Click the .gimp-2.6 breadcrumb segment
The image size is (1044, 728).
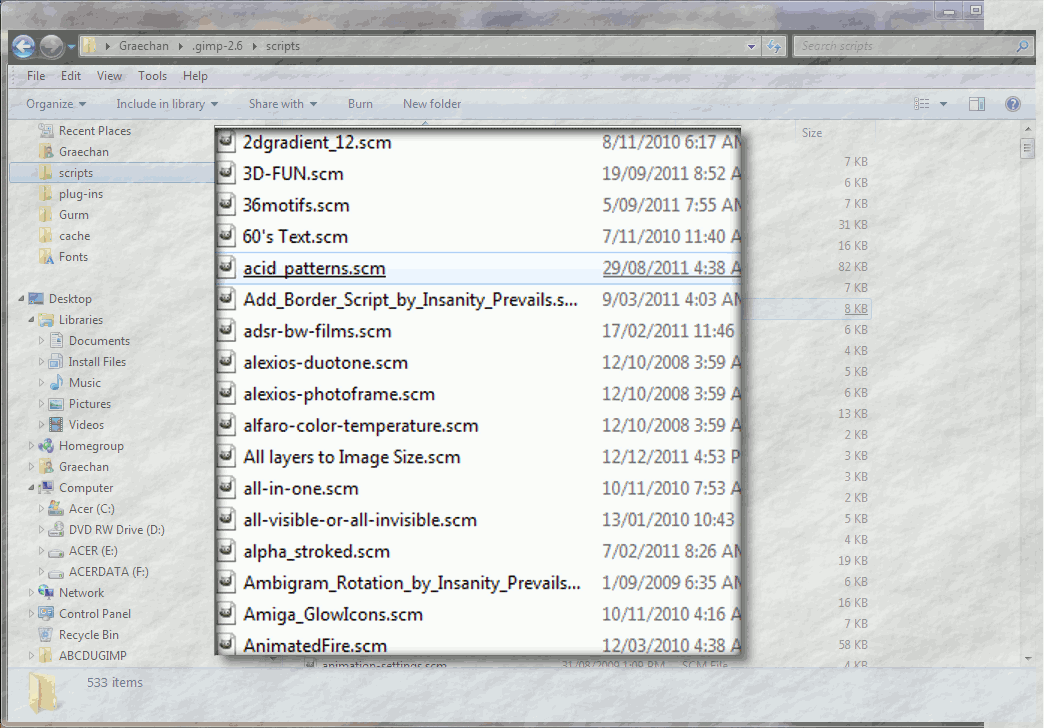coord(217,46)
